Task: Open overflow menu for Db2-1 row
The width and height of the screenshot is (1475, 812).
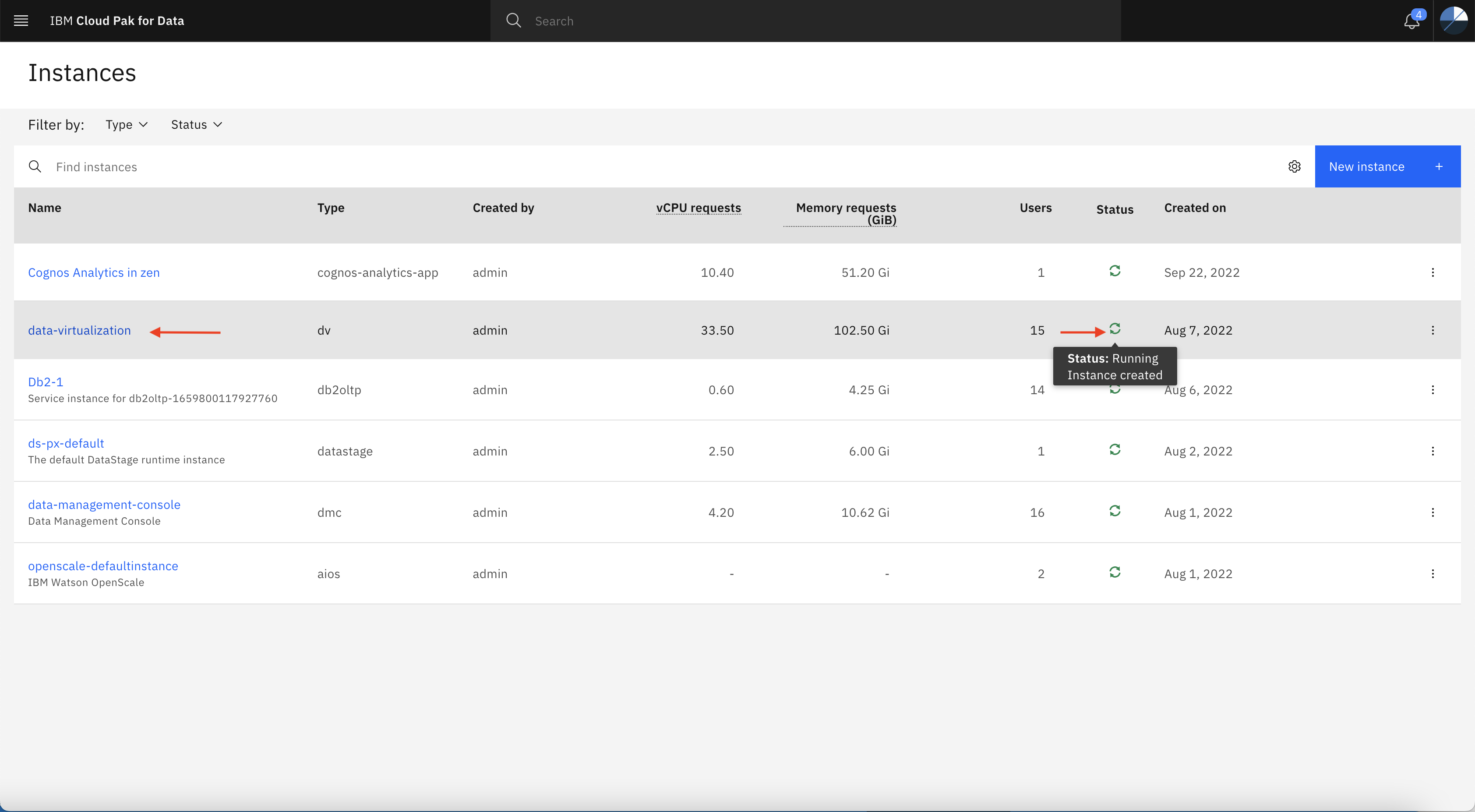Action: coord(1433,390)
